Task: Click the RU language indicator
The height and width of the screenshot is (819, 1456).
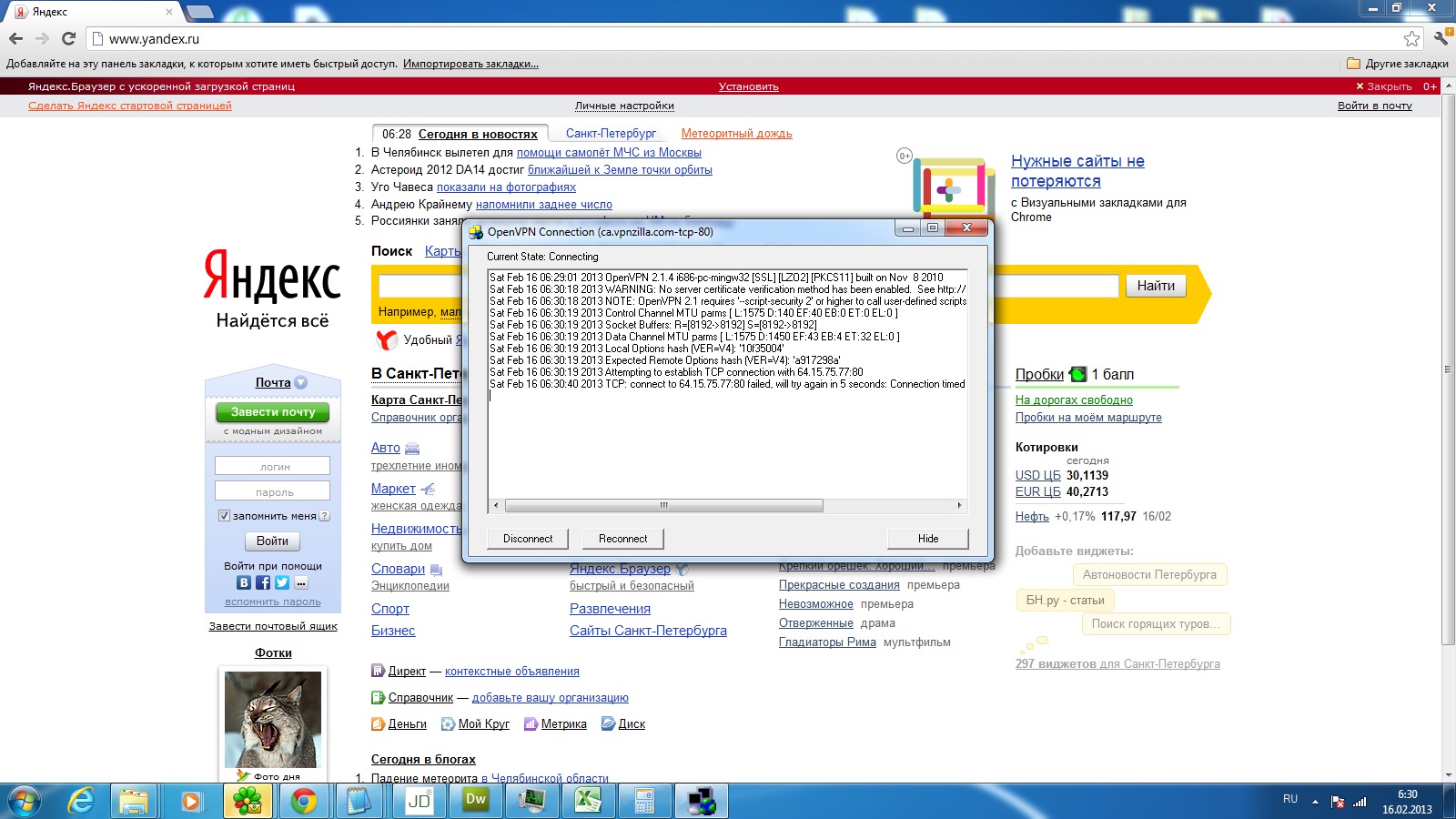Action: [x=1290, y=799]
